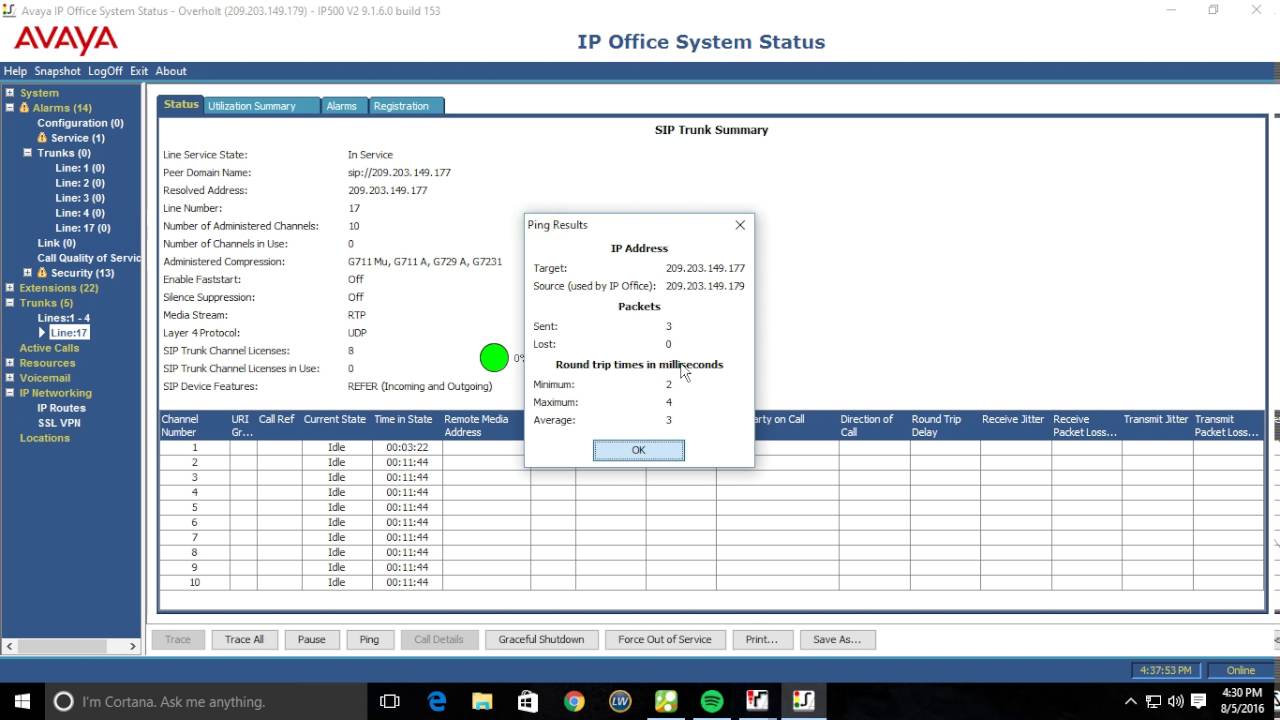Click the Time in State column header

(x=407, y=426)
